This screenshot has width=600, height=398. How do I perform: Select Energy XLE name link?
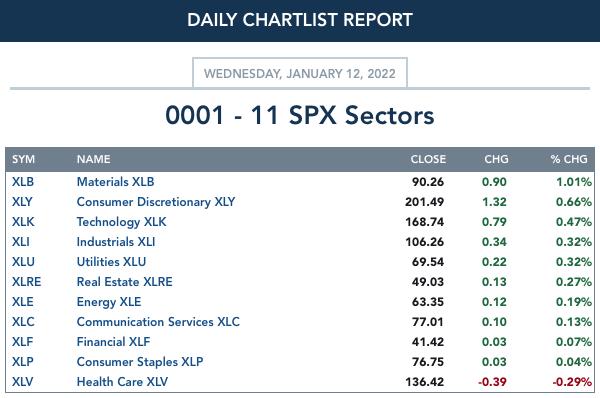click(x=109, y=302)
